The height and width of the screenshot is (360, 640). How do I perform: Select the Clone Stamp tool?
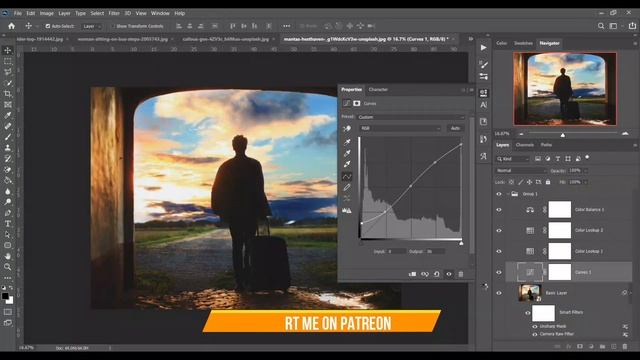8,148
